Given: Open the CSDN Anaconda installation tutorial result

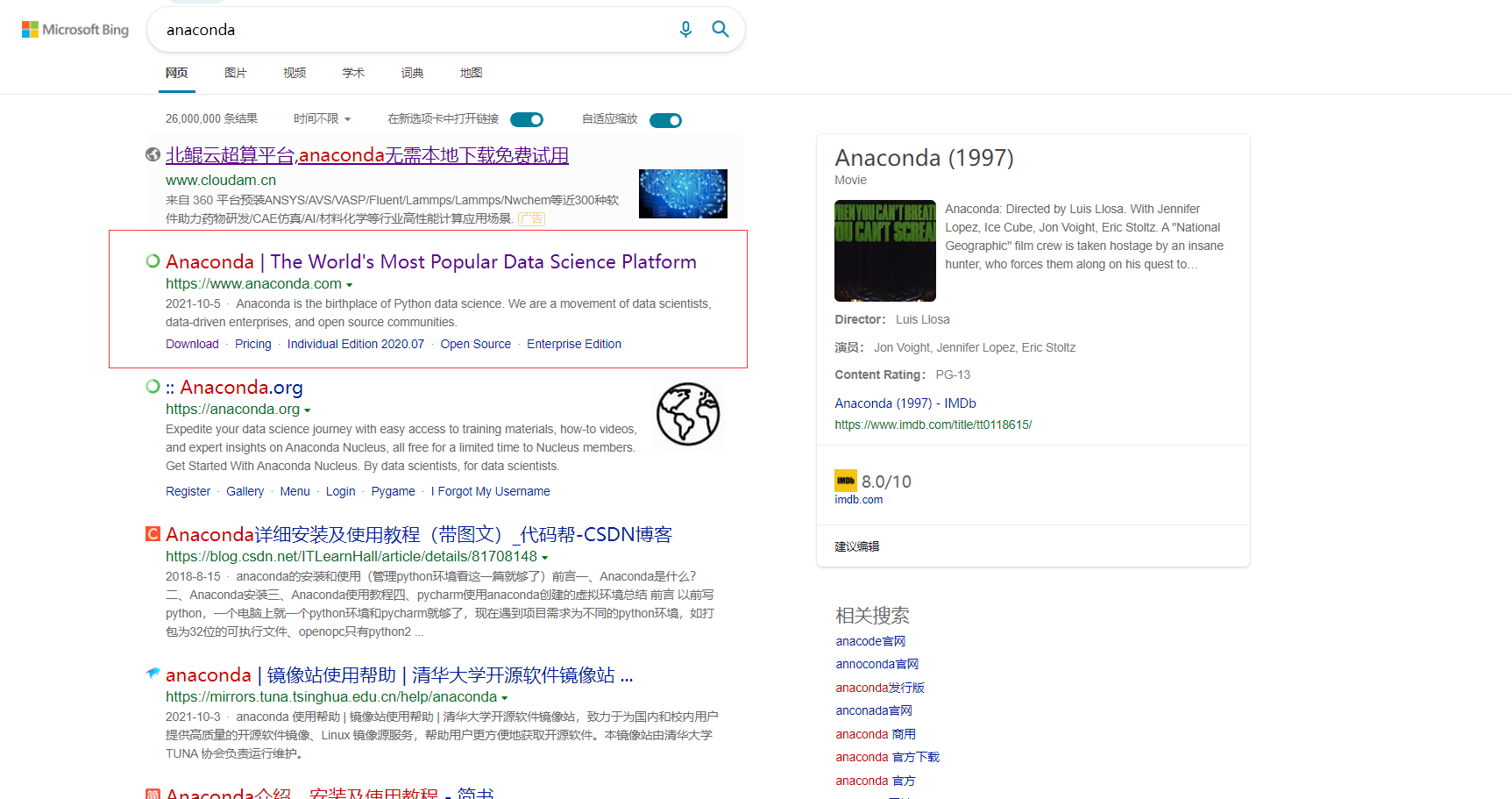Looking at the screenshot, I should pyautogui.click(x=419, y=534).
